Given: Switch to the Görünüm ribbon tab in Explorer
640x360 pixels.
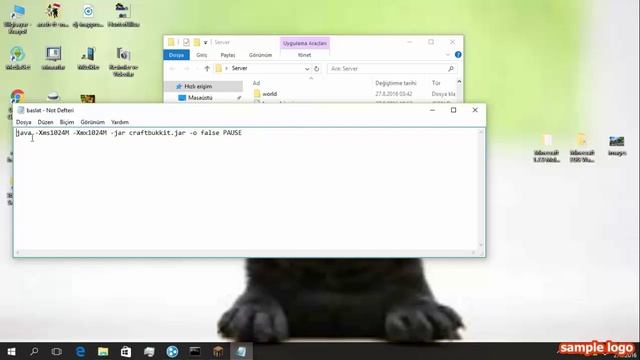Looking at the screenshot, I should pyautogui.click(x=260, y=55).
